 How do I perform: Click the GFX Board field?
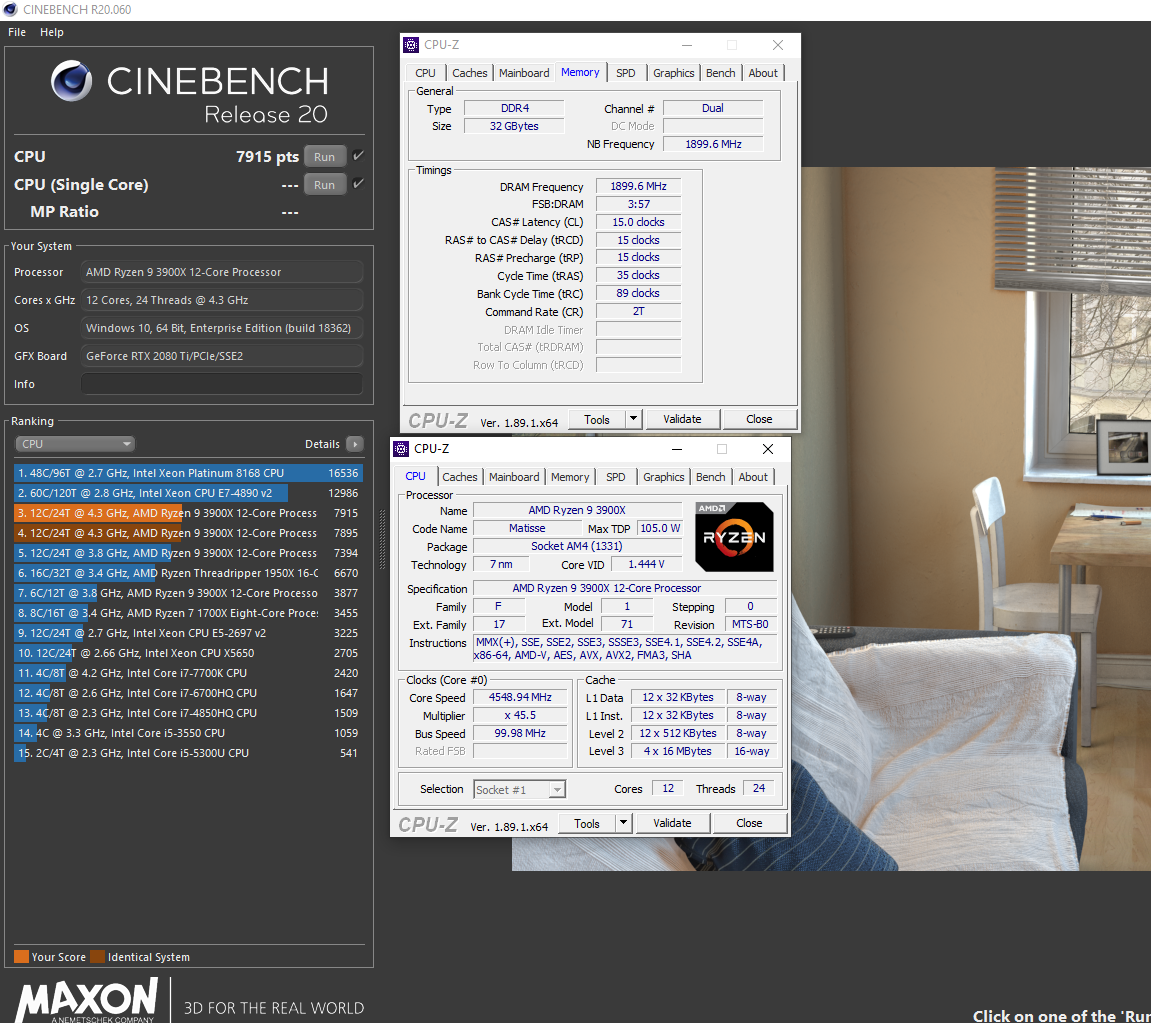coord(222,356)
